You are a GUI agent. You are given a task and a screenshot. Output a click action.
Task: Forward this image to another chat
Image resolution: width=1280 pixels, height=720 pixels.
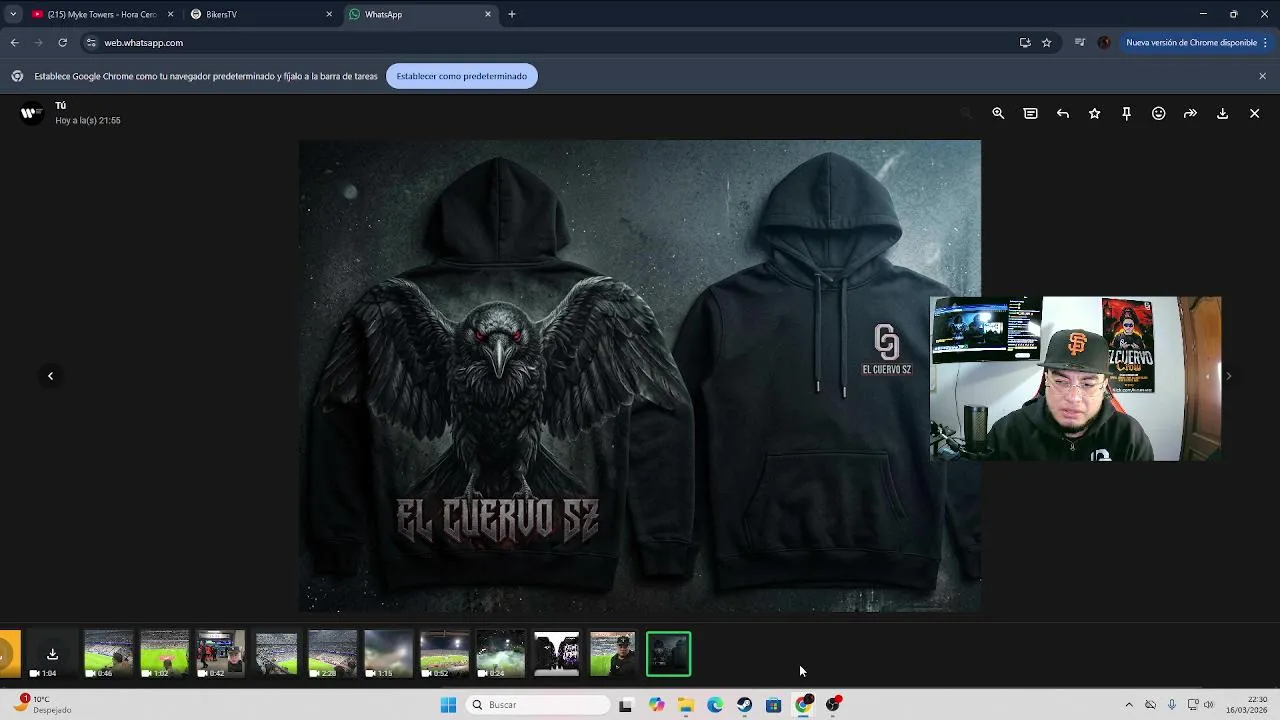click(1190, 114)
